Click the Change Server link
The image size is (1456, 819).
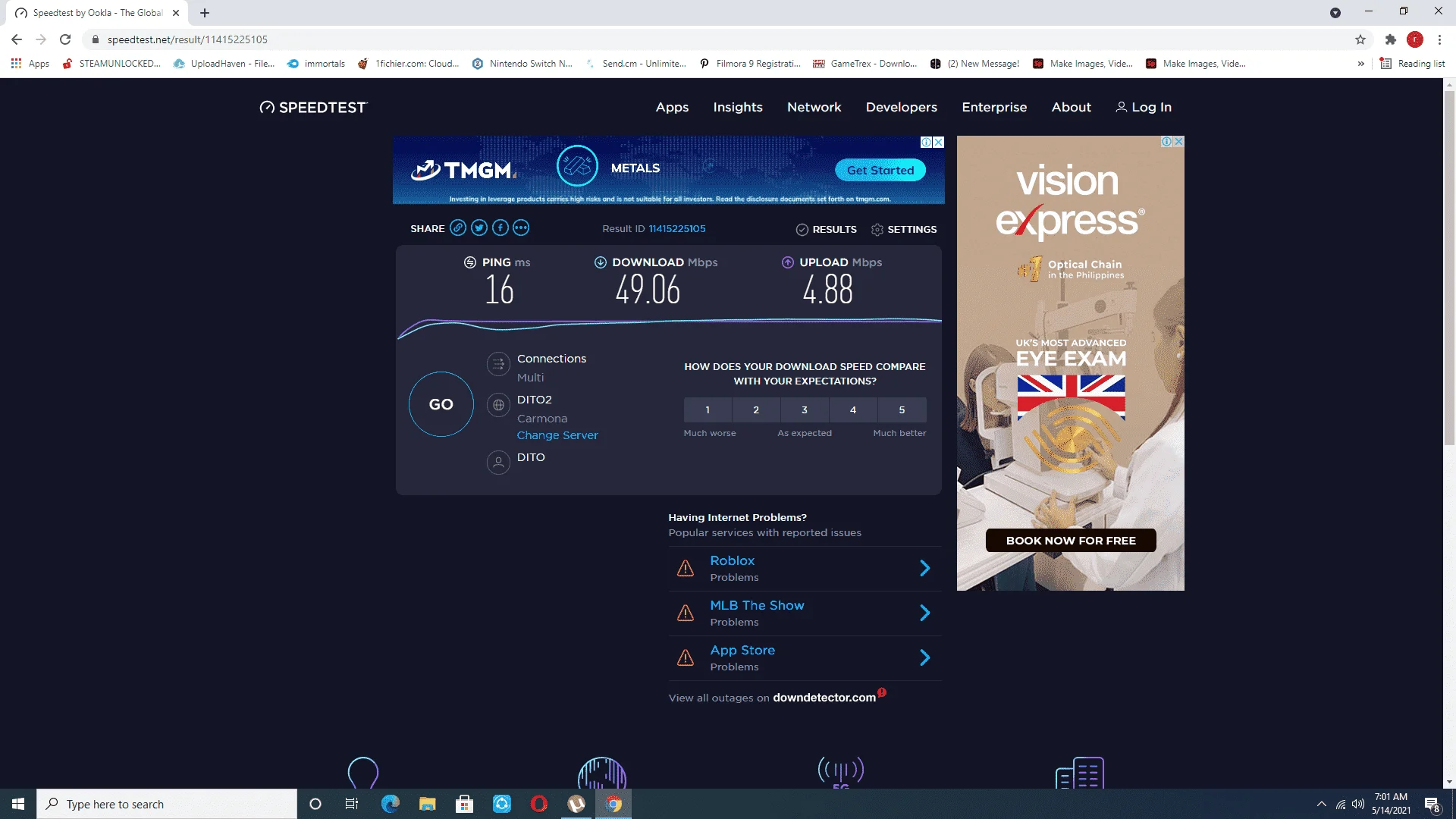coord(557,435)
